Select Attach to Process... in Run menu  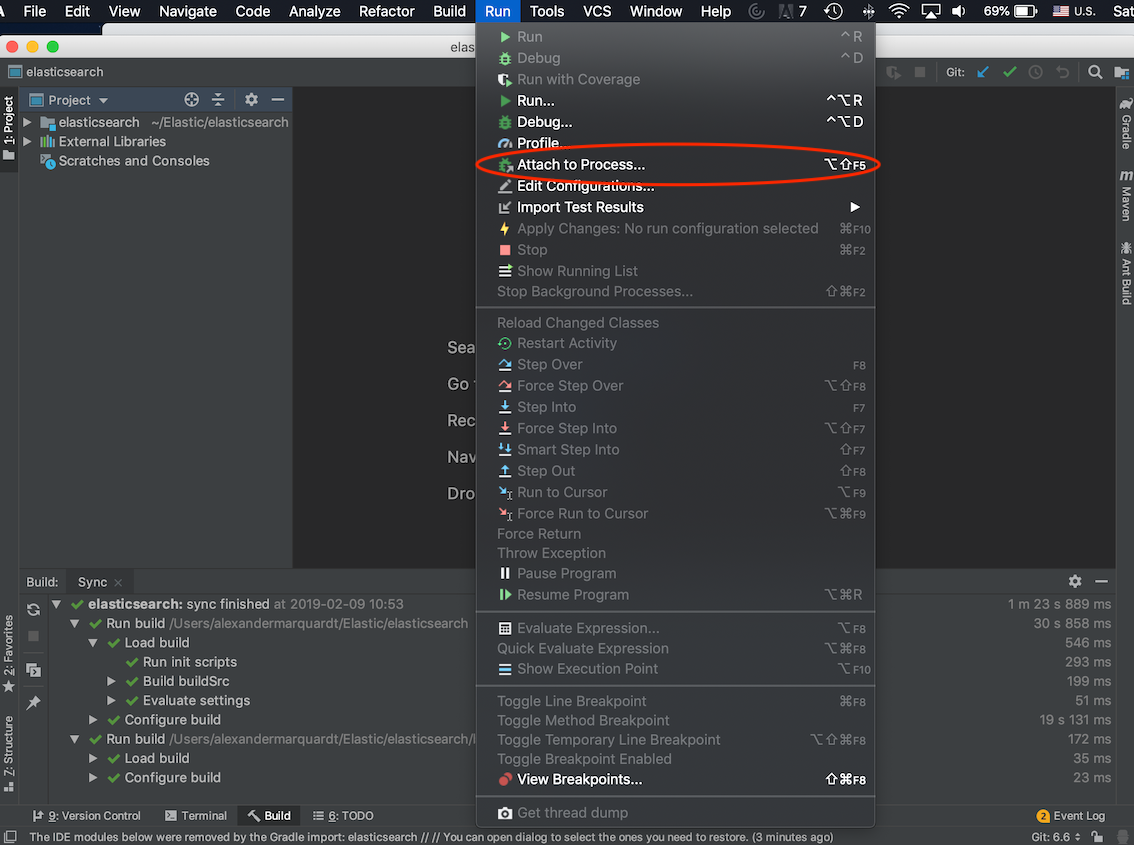pos(675,165)
